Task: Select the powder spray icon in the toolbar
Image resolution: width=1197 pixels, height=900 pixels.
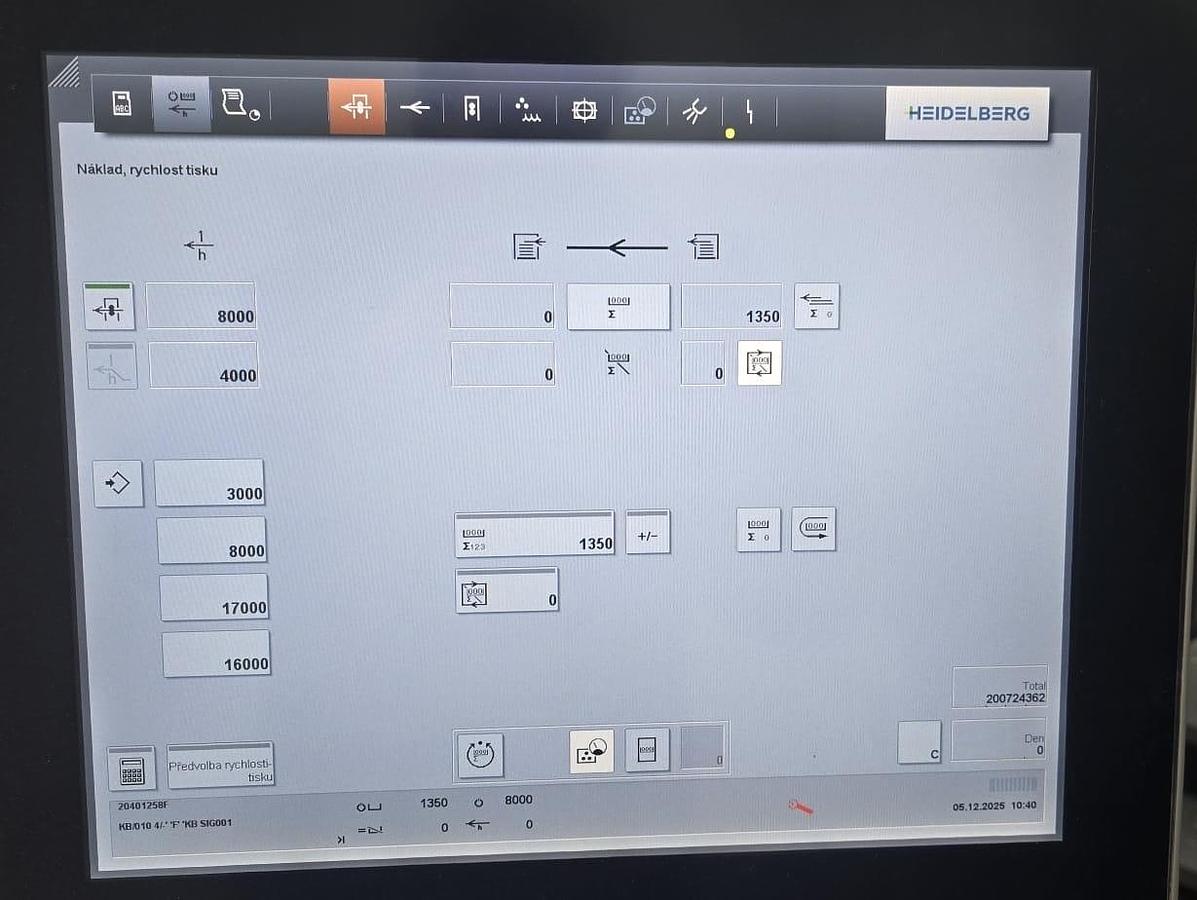Action: [x=528, y=110]
